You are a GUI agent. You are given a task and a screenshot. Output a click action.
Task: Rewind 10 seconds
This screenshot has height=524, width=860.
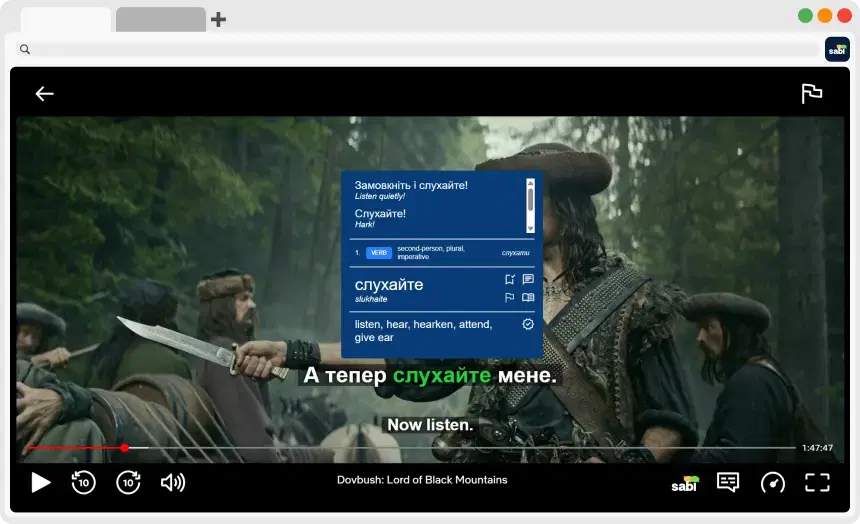click(83, 482)
